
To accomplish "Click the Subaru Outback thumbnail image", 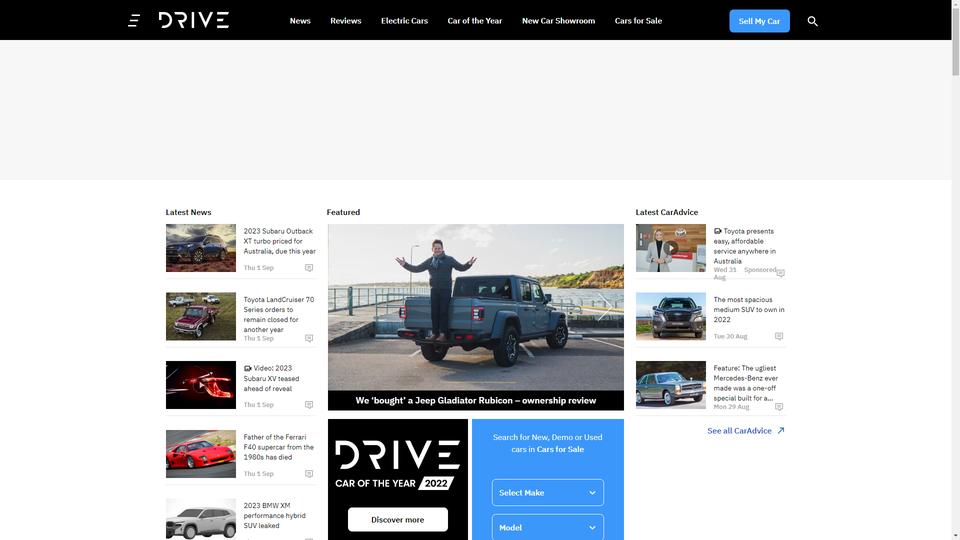I will click(x=201, y=248).
